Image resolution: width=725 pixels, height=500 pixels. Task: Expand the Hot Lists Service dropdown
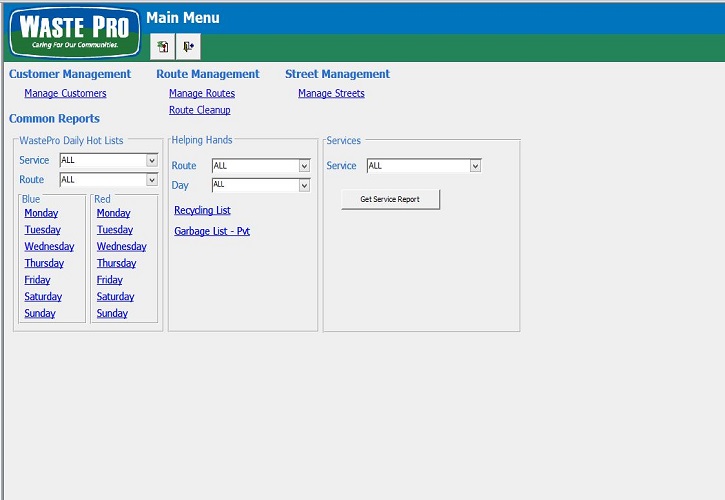[x=152, y=160]
